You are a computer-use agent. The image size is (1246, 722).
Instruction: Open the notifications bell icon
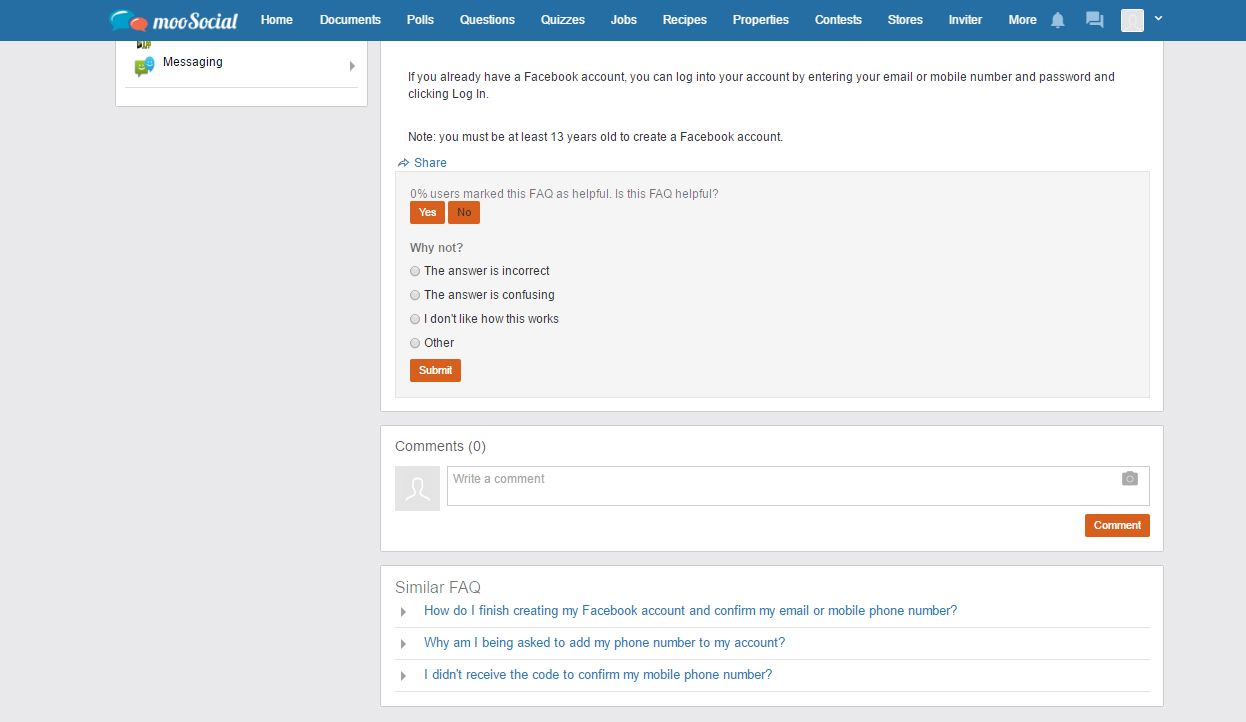click(x=1058, y=20)
